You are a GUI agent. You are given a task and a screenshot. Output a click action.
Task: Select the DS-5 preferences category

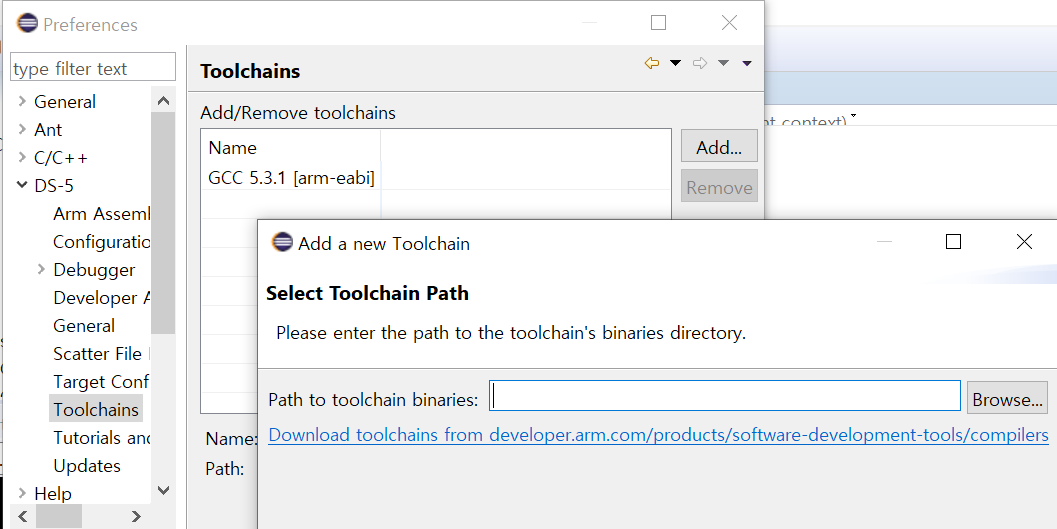(x=54, y=185)
